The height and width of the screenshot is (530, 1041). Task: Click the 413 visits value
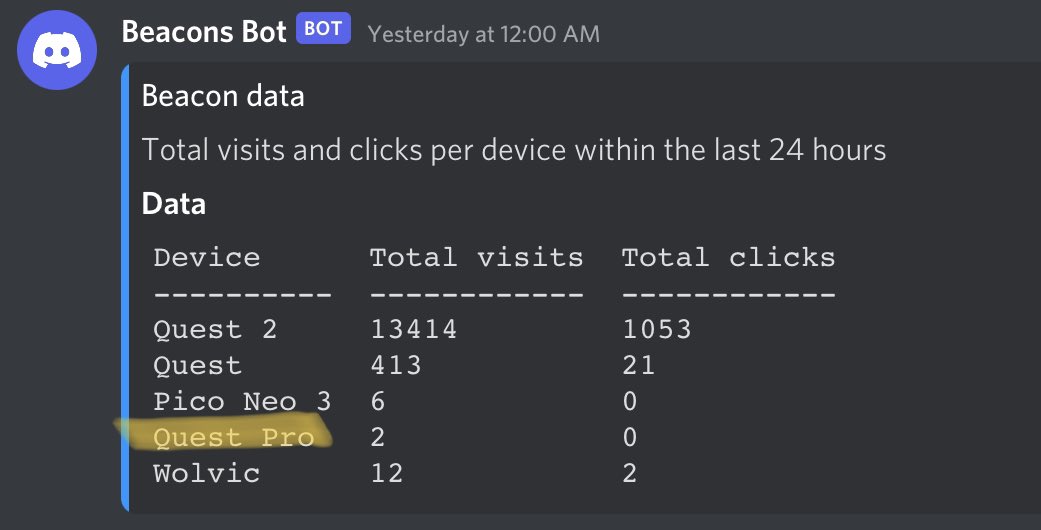point(396,365)
